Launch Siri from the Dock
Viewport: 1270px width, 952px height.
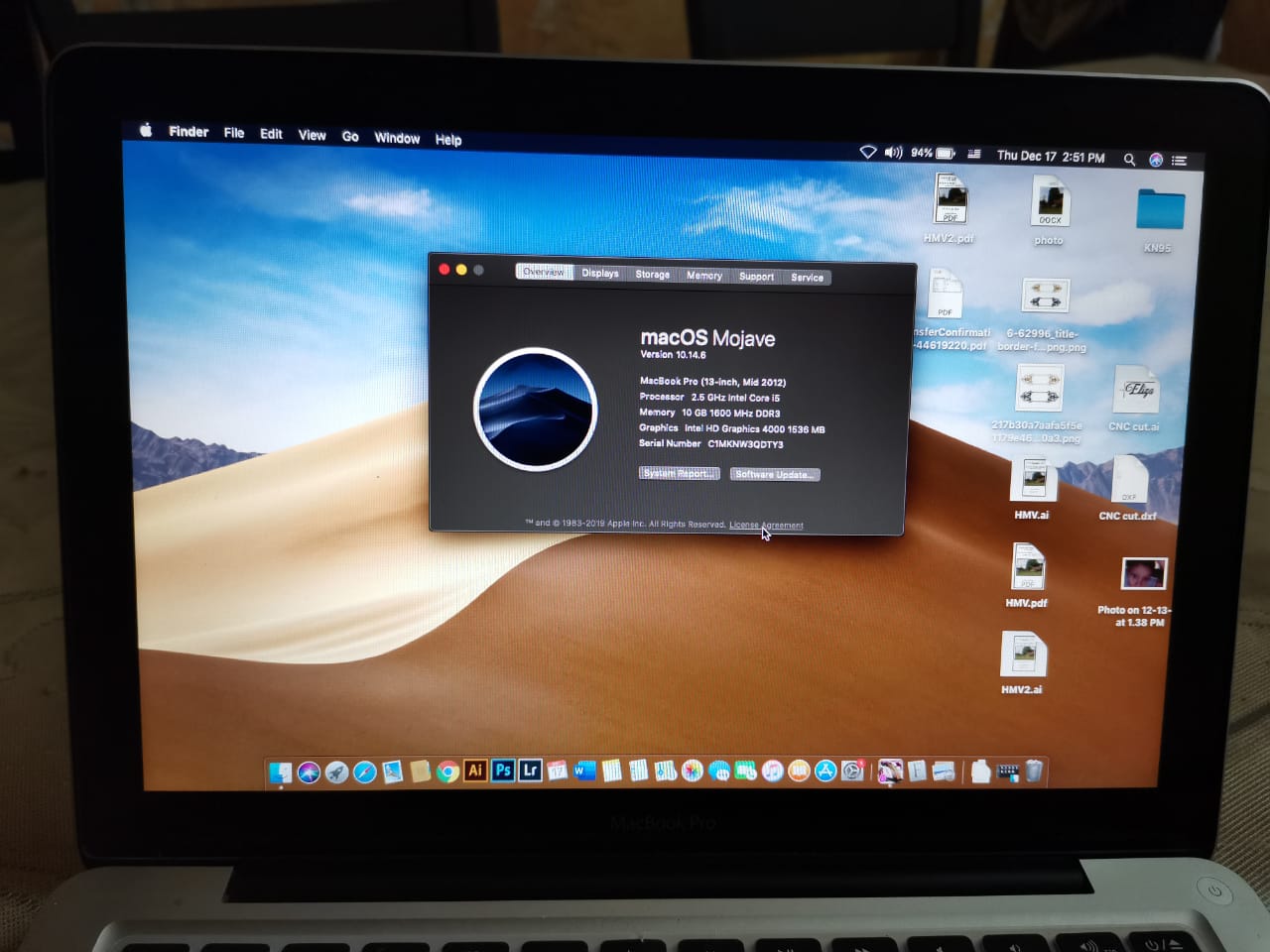(x=309, y=772)
